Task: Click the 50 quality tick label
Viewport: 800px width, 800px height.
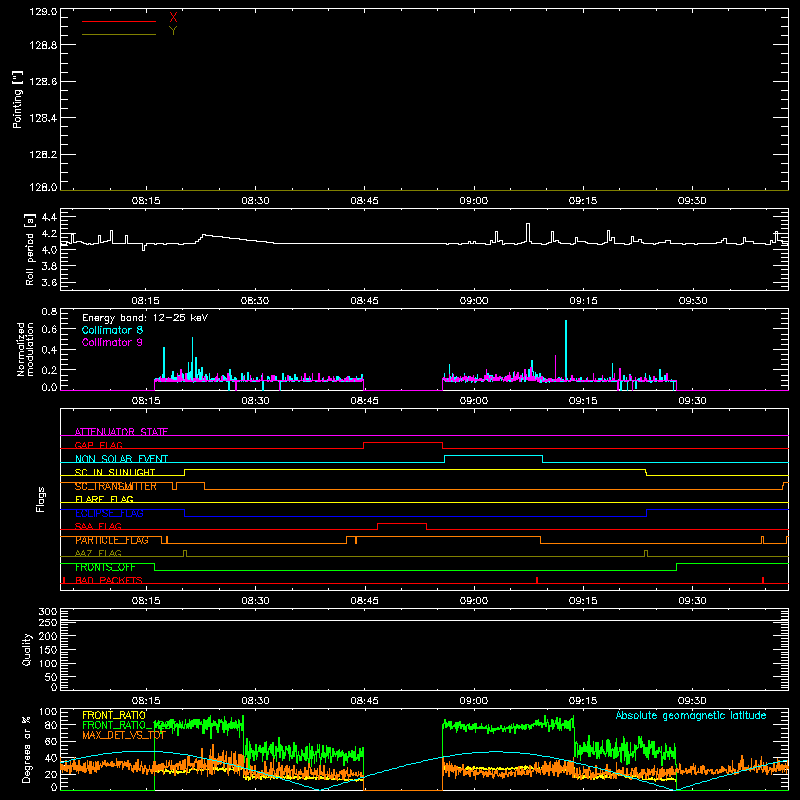Action: tap(51, 677)
